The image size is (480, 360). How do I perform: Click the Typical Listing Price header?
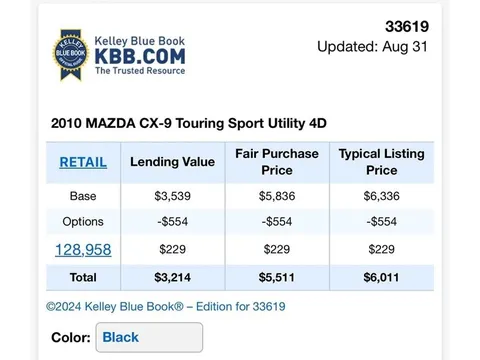(x=382, y=162)
